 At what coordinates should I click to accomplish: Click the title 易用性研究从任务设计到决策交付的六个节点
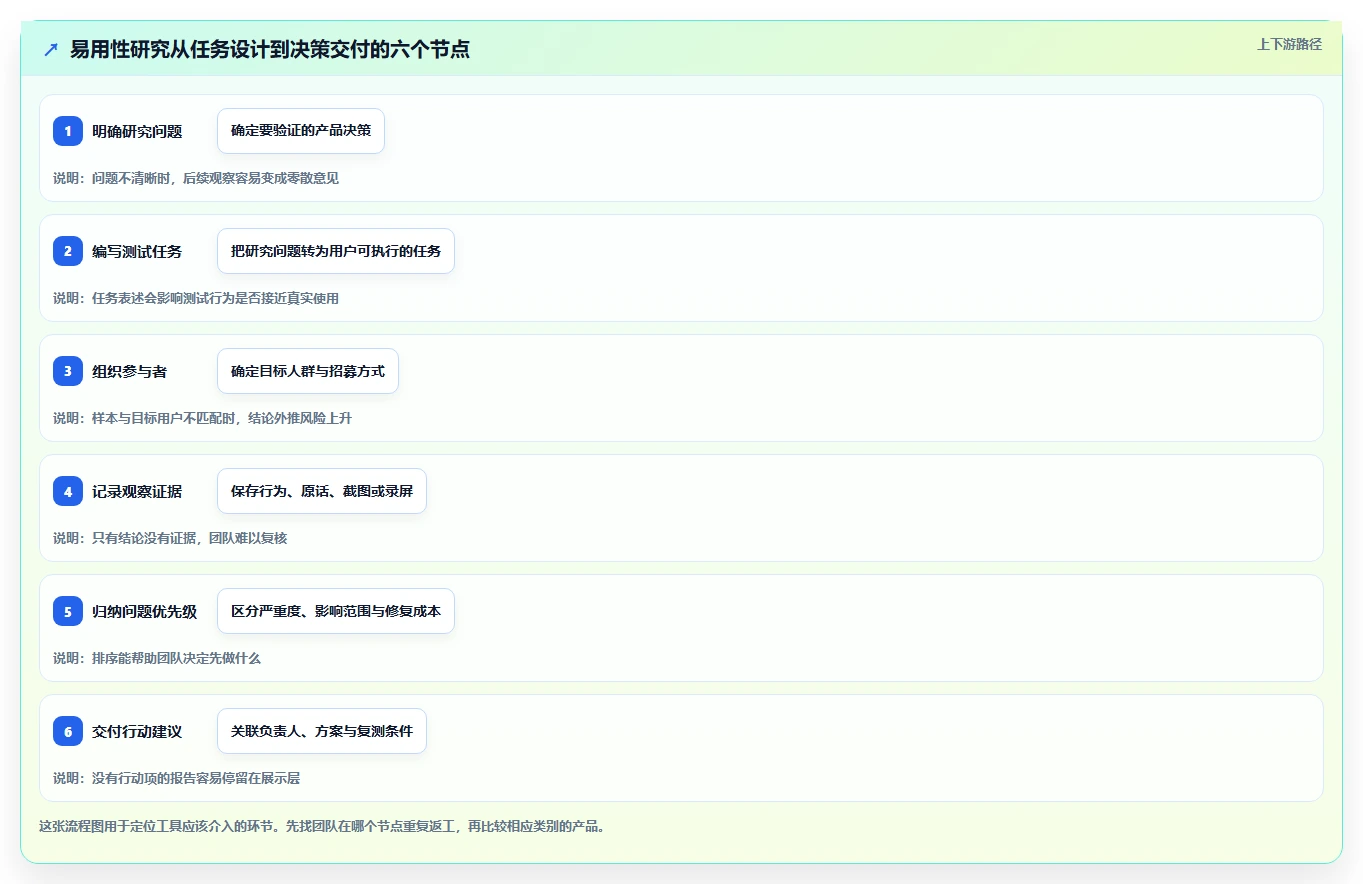pos(270,49)
